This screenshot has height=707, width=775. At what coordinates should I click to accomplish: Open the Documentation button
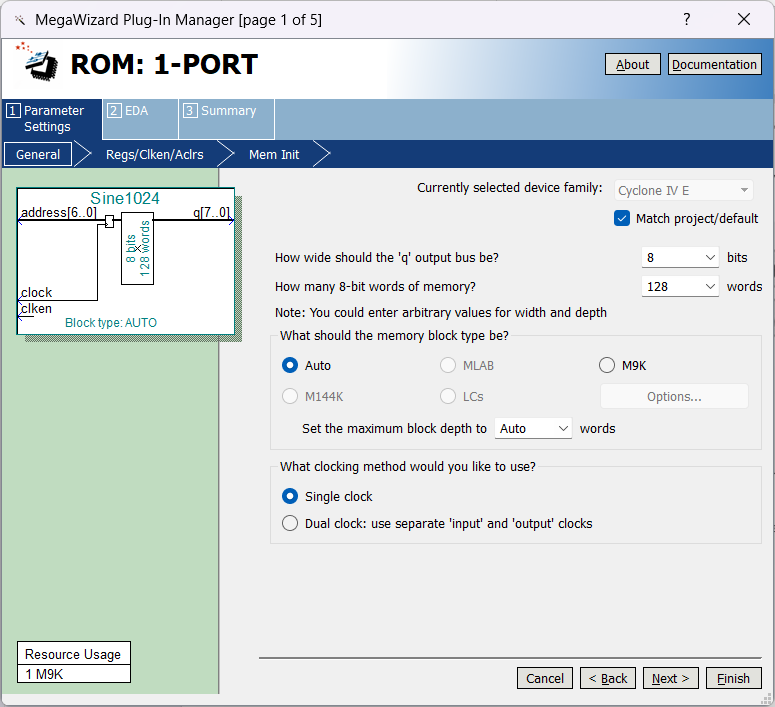tap(714, 64)
